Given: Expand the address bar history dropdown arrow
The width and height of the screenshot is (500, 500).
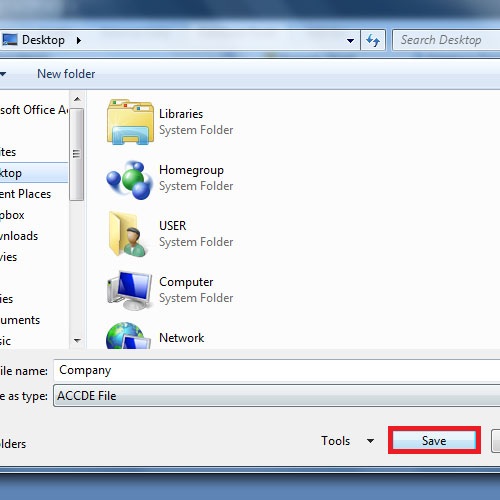Looking at the screenshot, I should (x=350, y=41).
